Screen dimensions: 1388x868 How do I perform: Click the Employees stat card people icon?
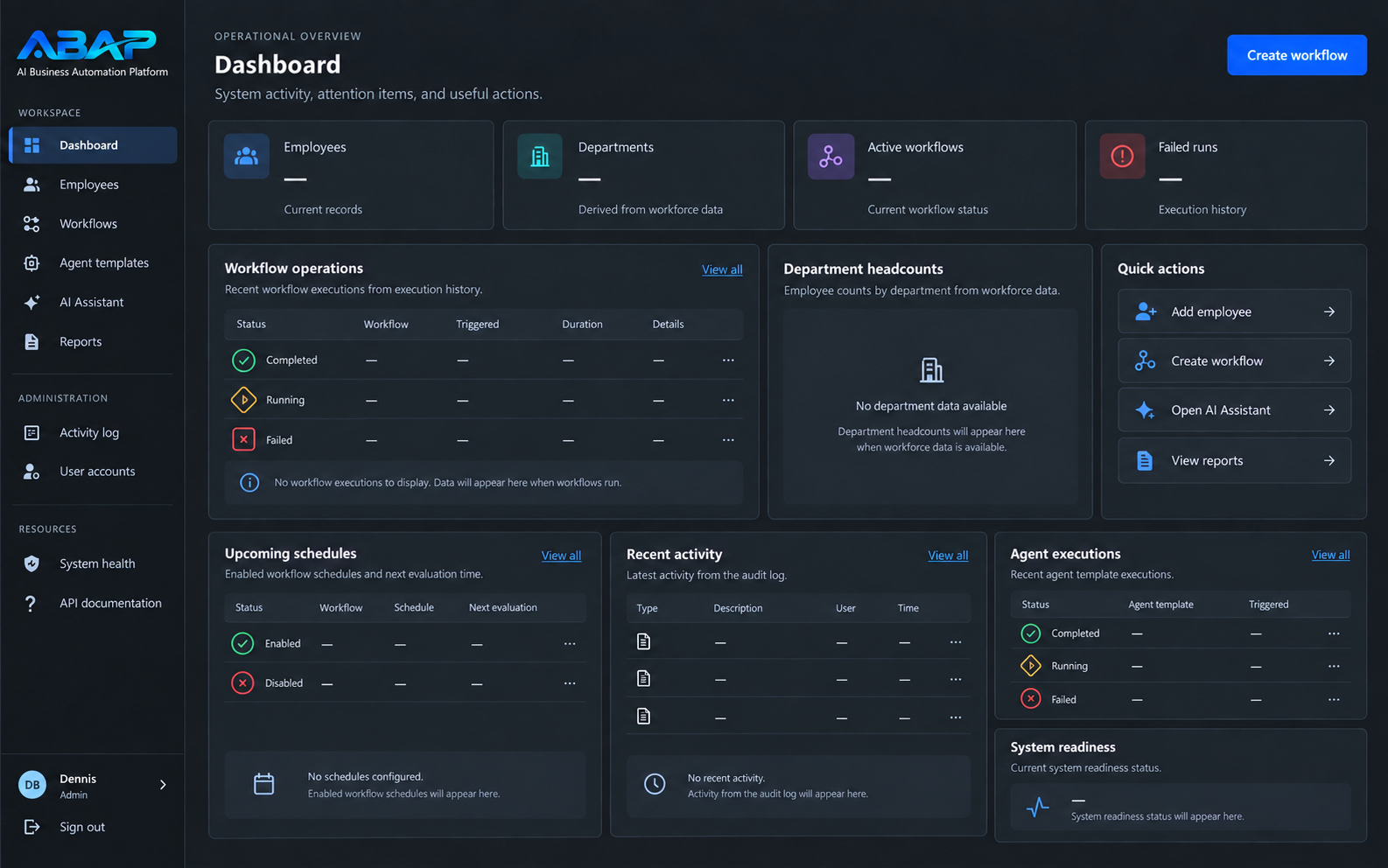(247, 157)
